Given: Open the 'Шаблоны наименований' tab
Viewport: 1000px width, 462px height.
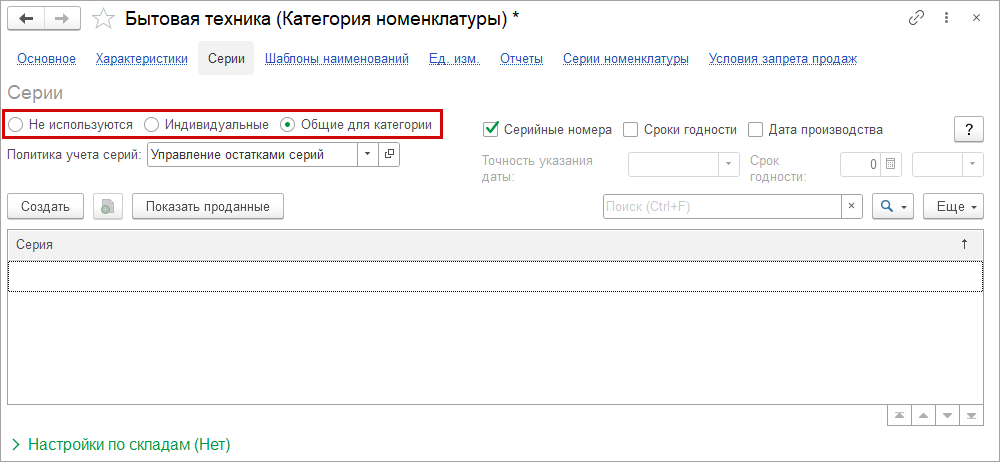Looking at the screenshot, I should tap(337, 59).
